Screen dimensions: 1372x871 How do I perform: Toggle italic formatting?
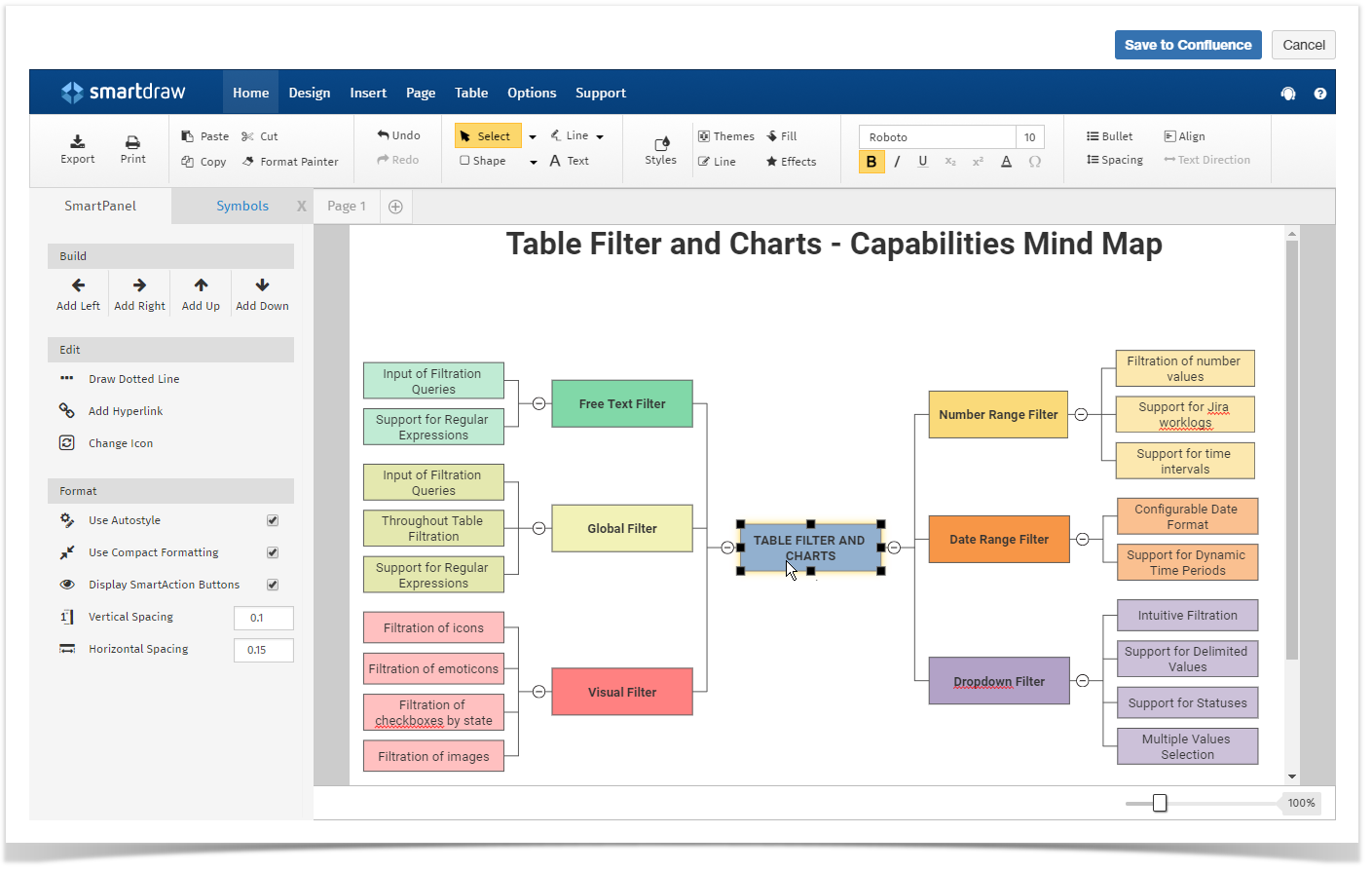coord(897,162)
